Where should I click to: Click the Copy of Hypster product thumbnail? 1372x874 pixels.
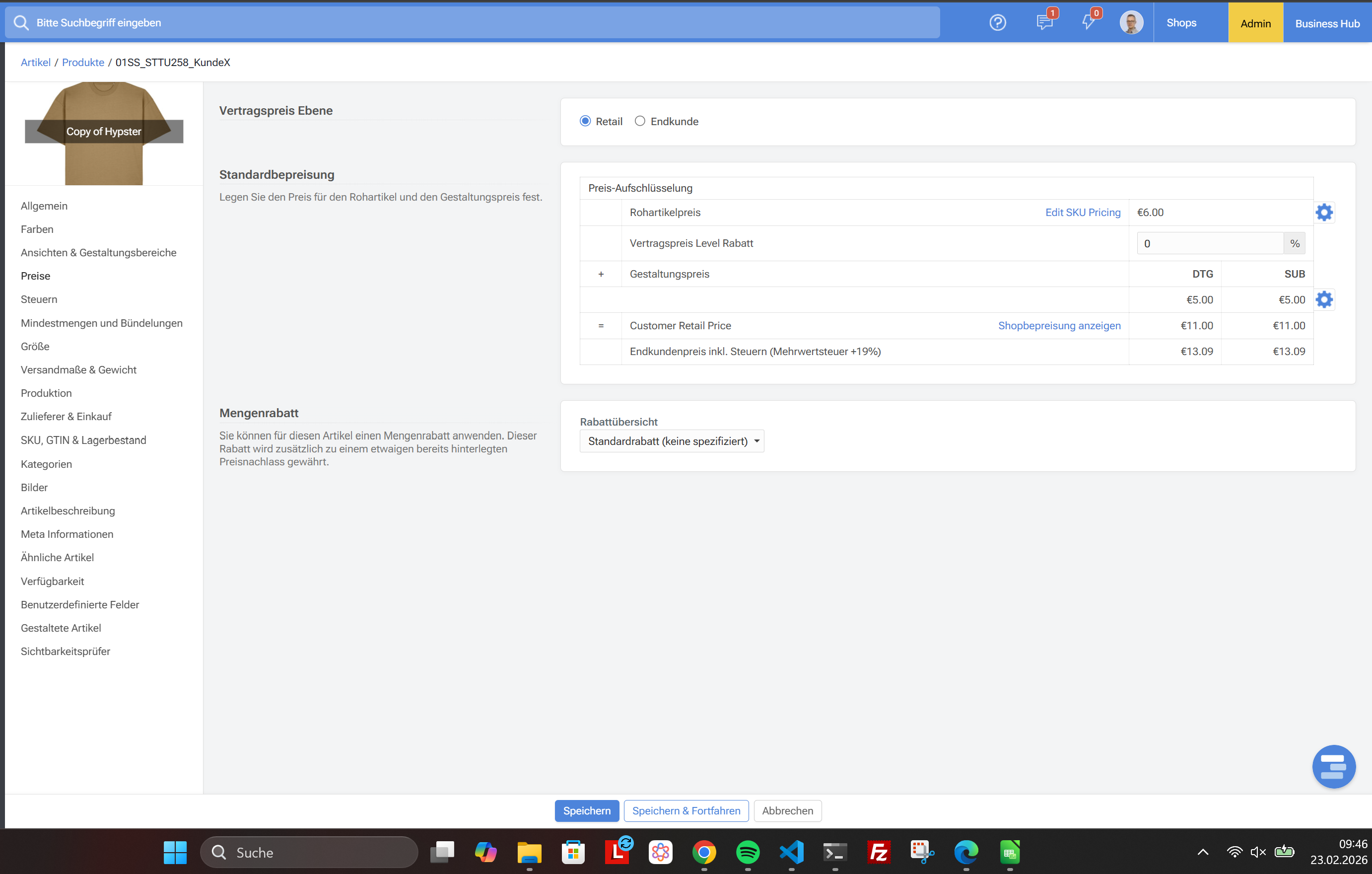(104, 132)
